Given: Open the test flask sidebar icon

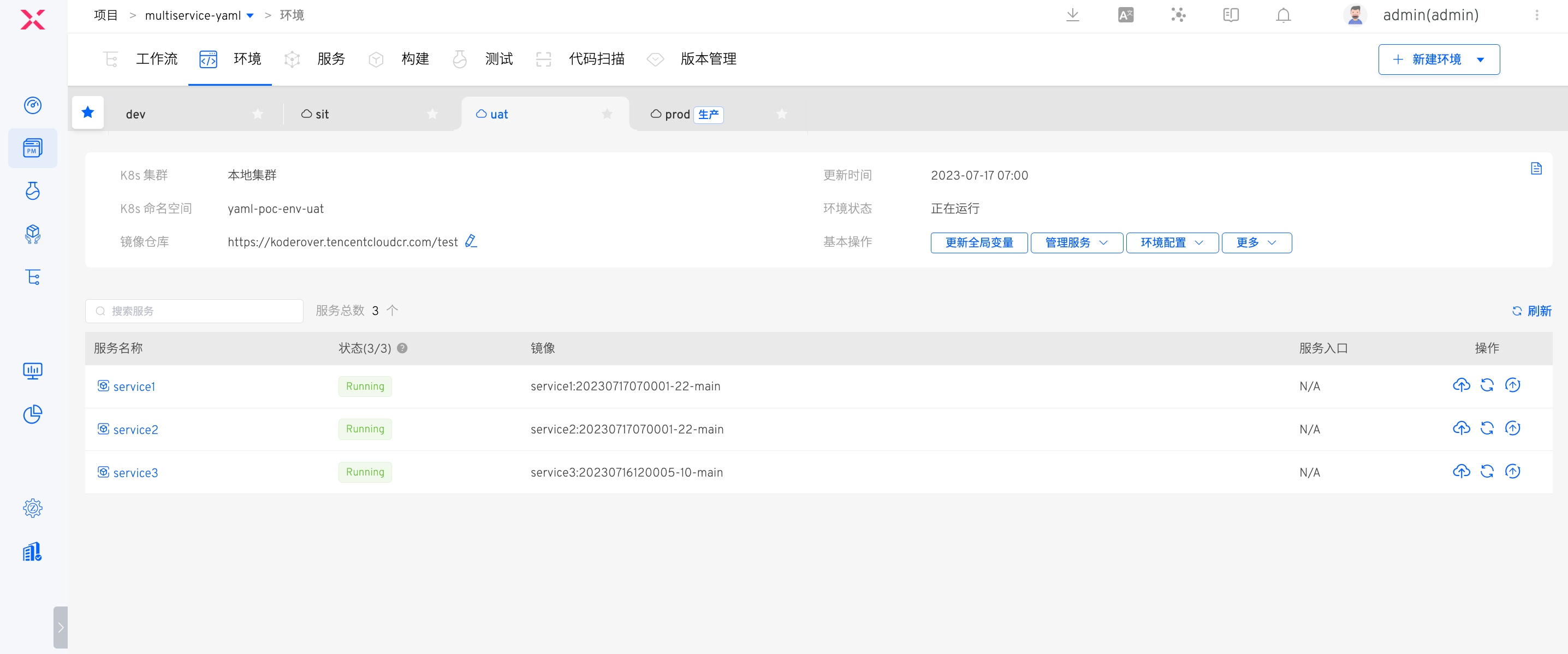Looking at the screenshot, I should coord(33,191).
